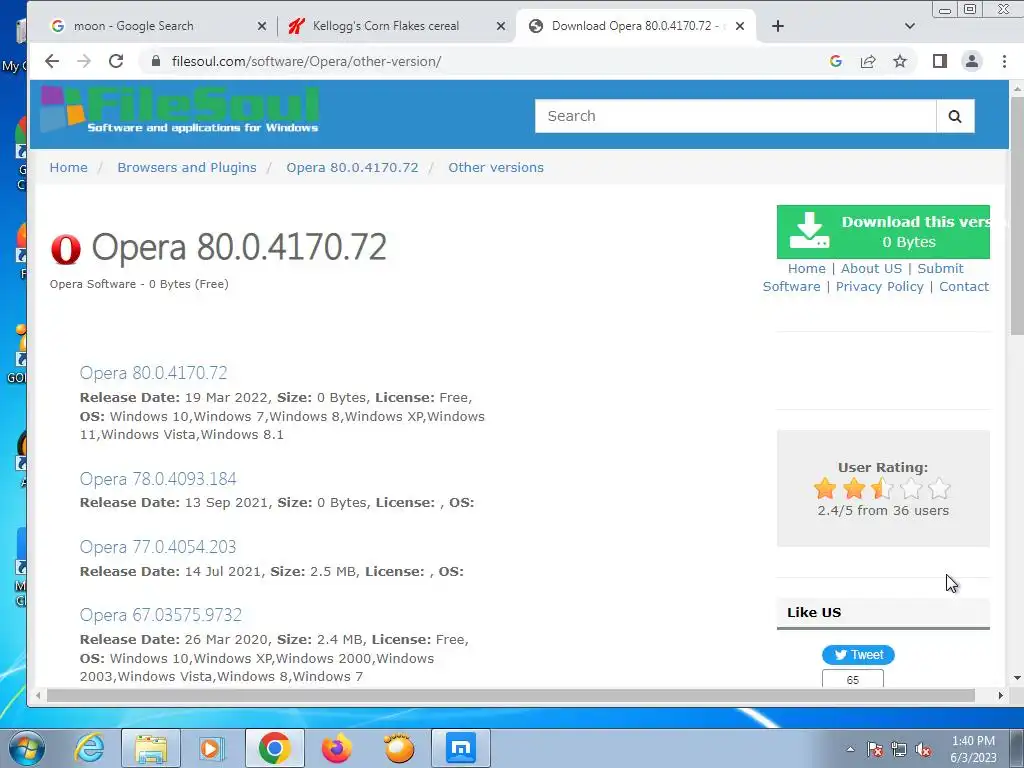Image resolution: width=1024 pixels, height=768 pixels.
Task: Click the Home link under download button
Action: pyautogui.click(x=807, y=268)
